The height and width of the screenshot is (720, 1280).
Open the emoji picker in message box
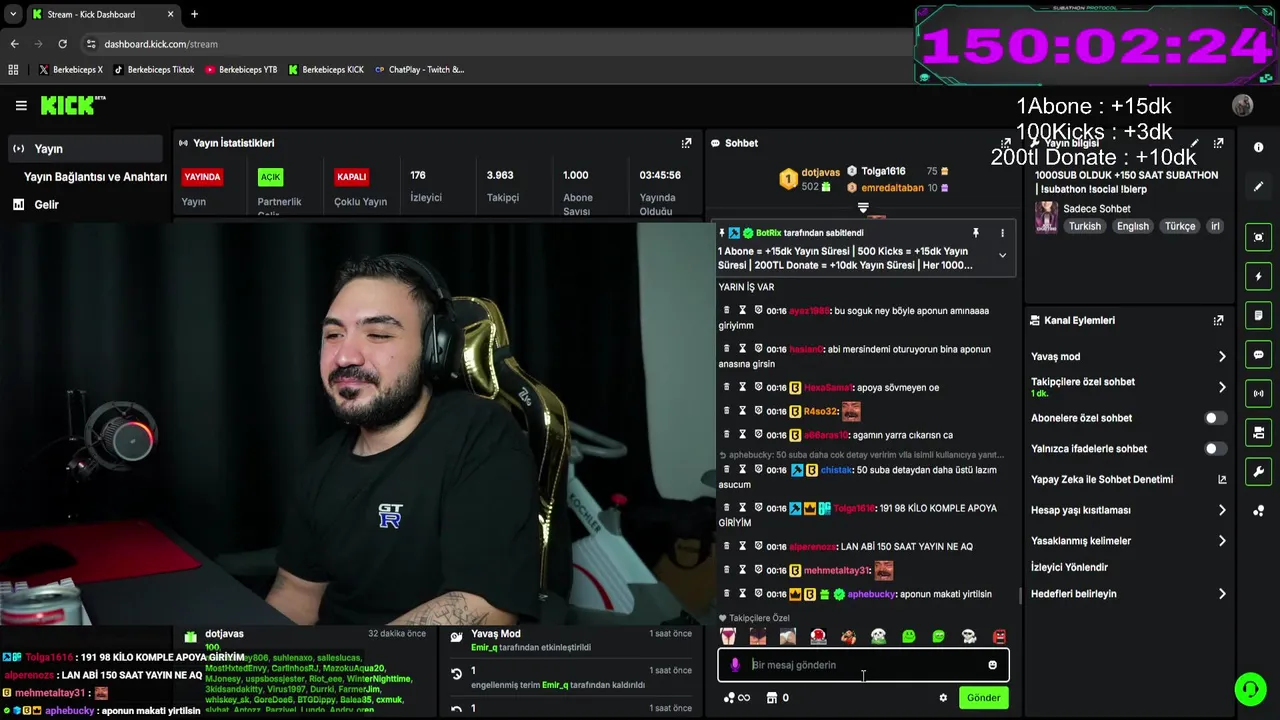(x=992, y=665)
